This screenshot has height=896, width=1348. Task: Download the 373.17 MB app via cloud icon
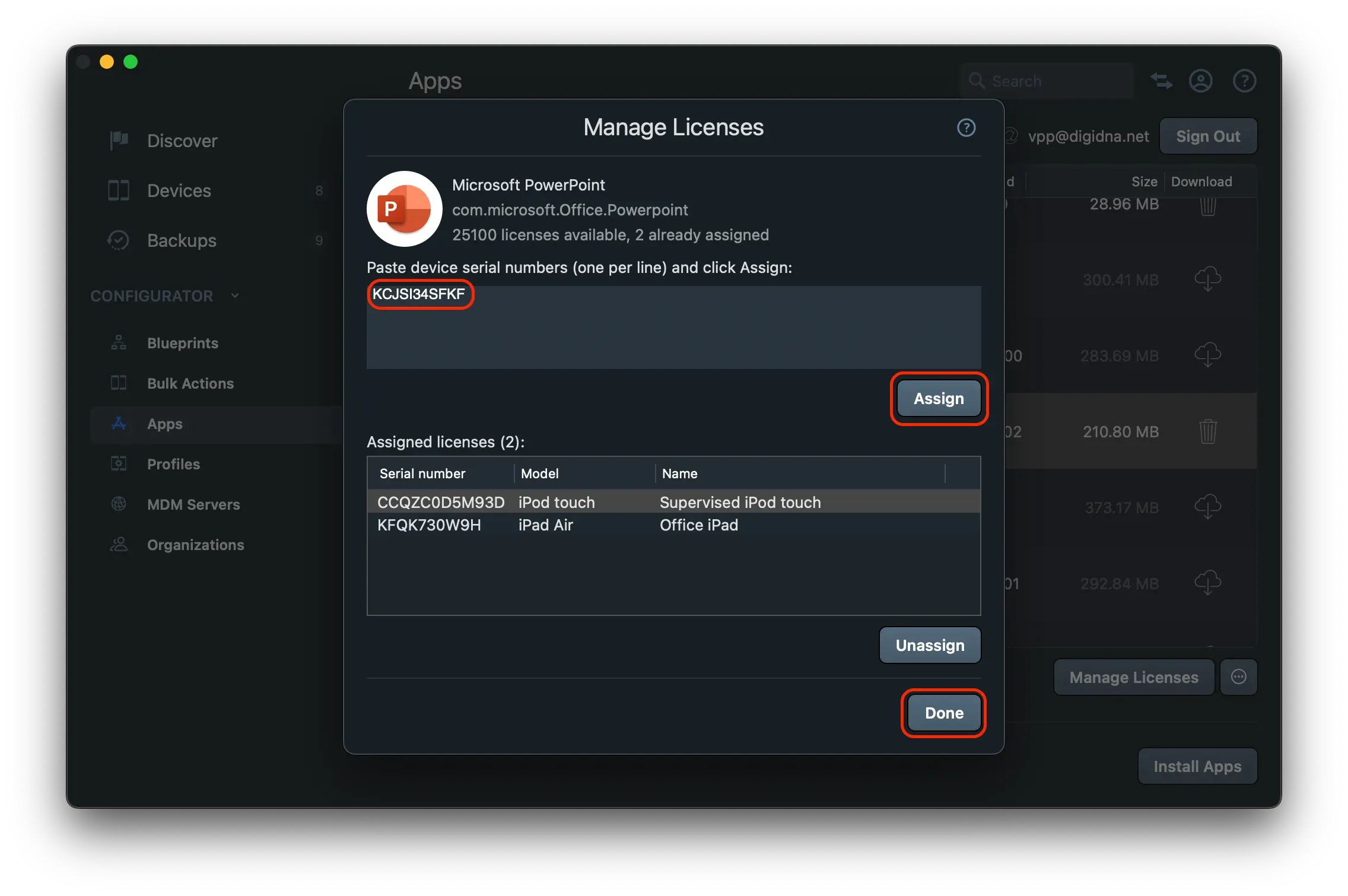pos(1208,507)
